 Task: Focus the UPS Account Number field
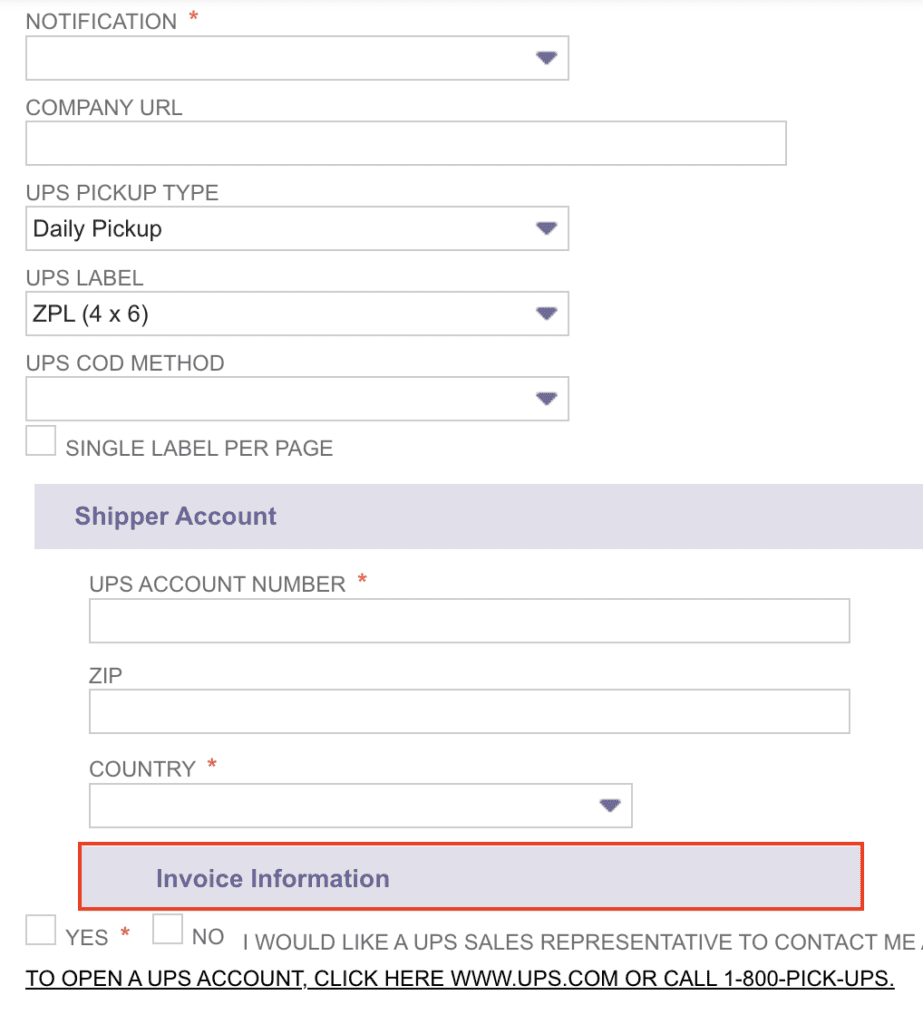coord(469,621)
